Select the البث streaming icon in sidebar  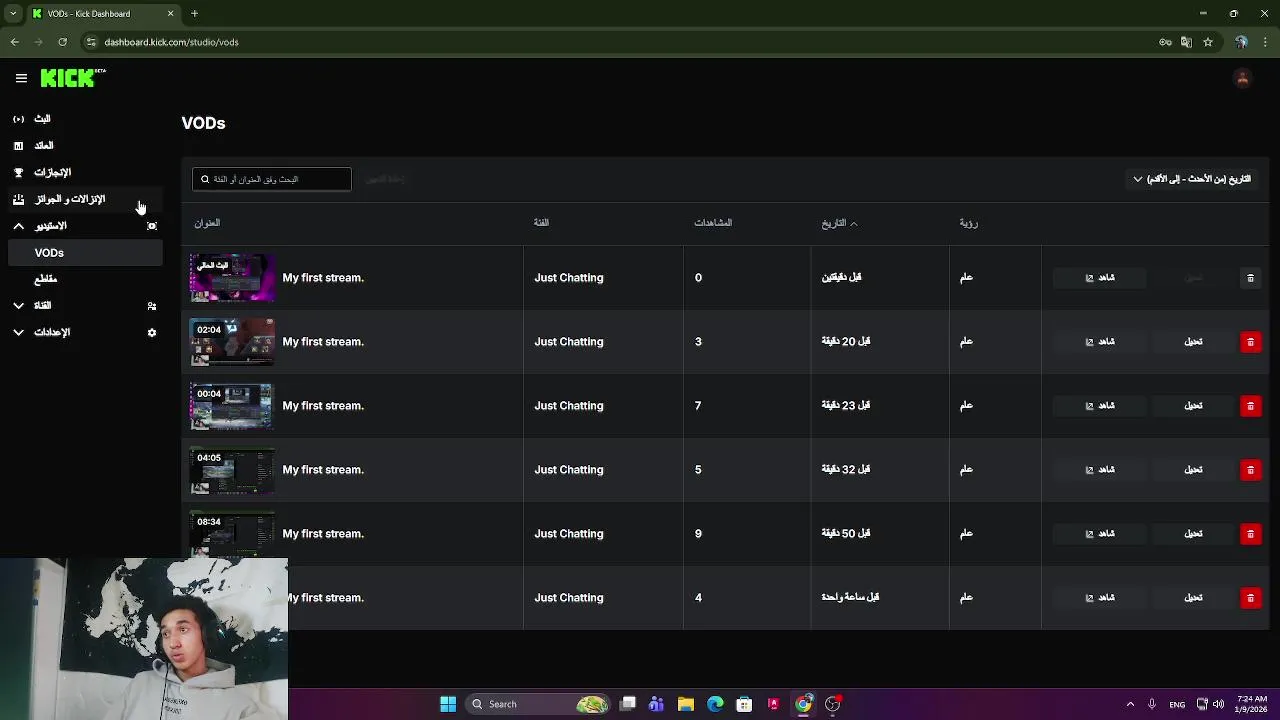[18, 119]
